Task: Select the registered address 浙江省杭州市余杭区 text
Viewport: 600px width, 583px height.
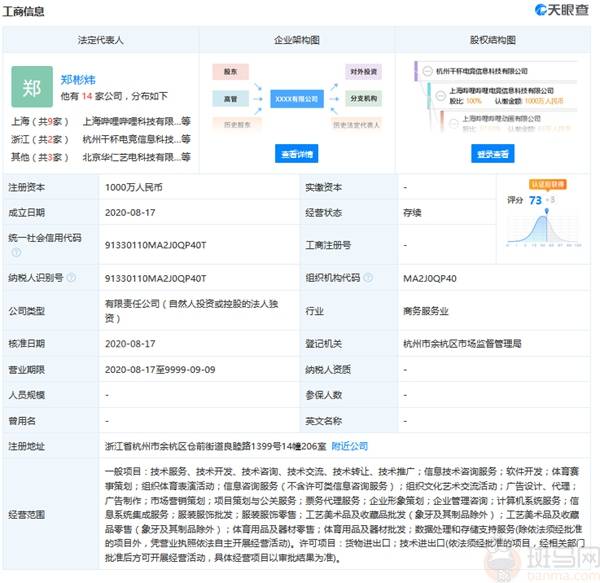Action: [215, 446]
